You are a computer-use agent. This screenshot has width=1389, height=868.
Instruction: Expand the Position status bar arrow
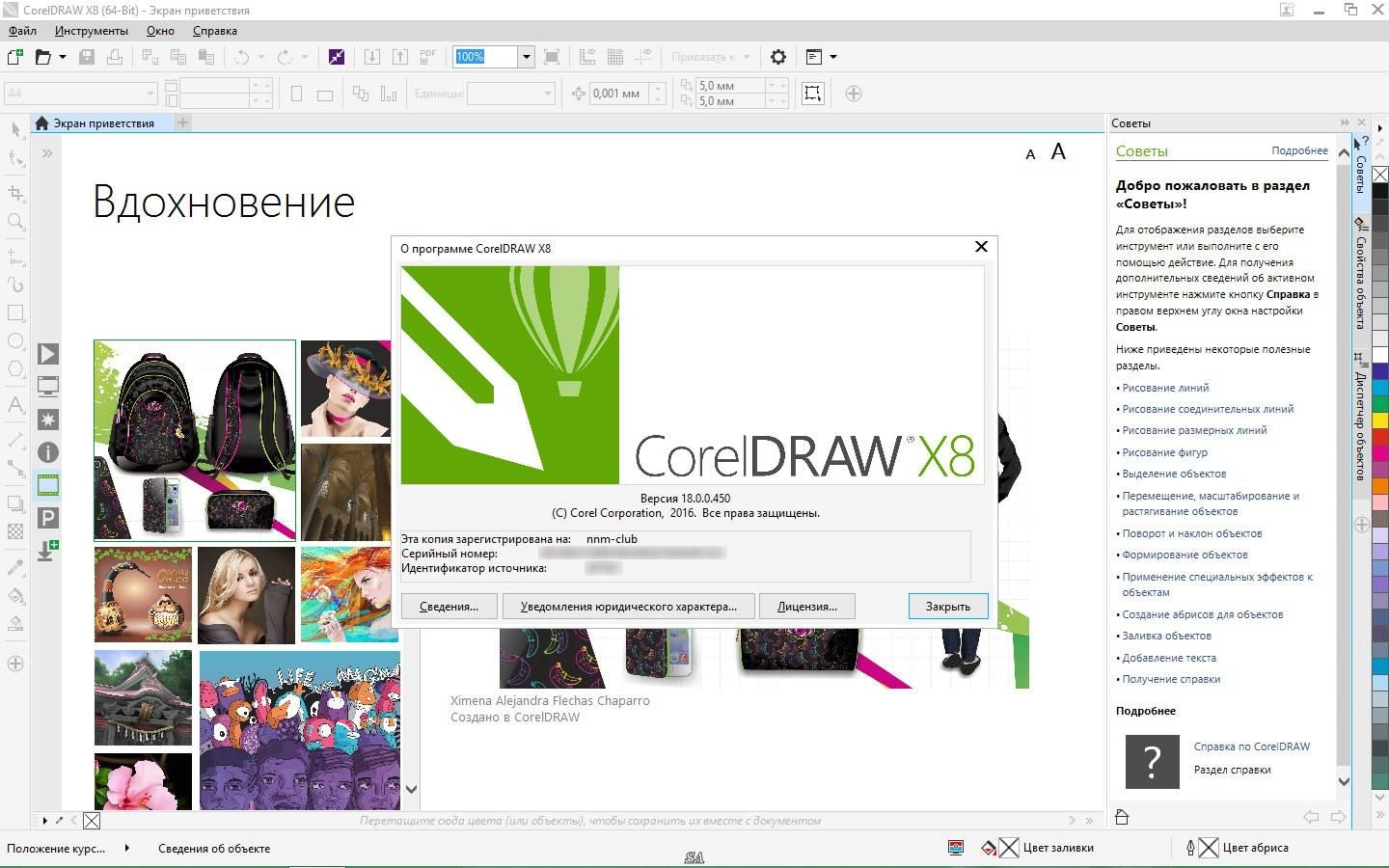pos(127,848)
